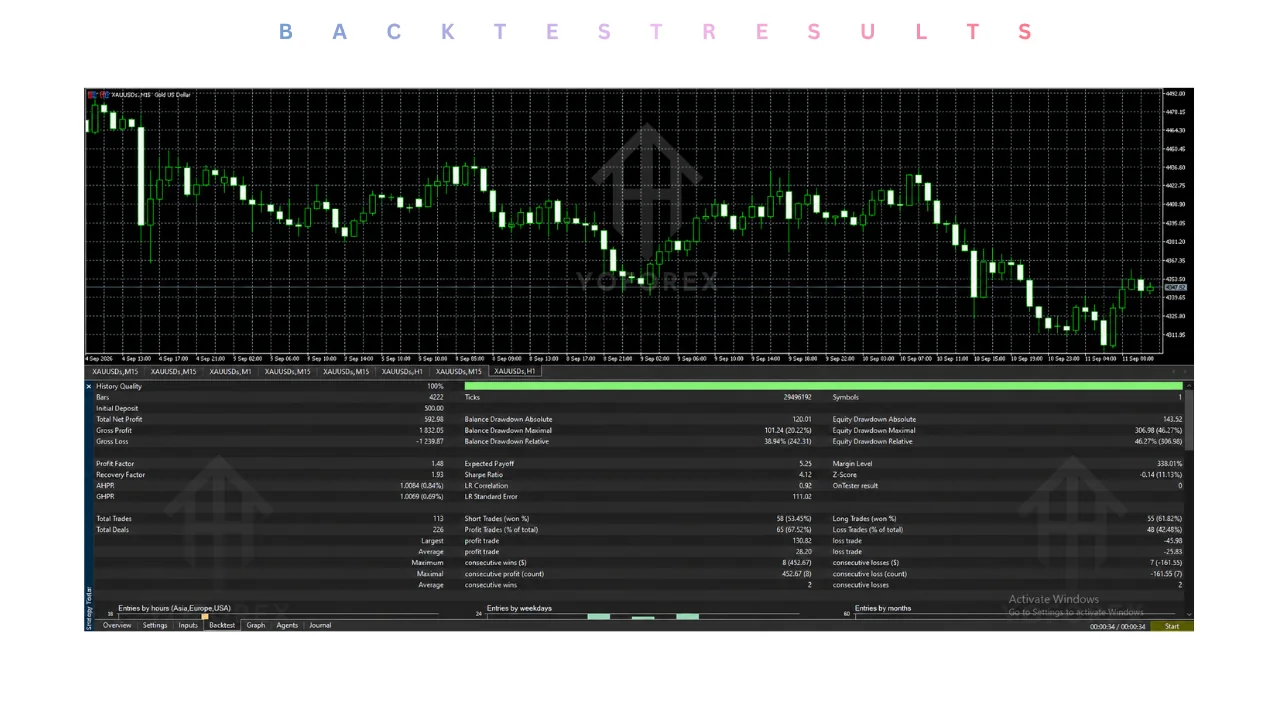
Task: Click the Entries by weekdays chart heading
Action: click(x=519, y=608)
